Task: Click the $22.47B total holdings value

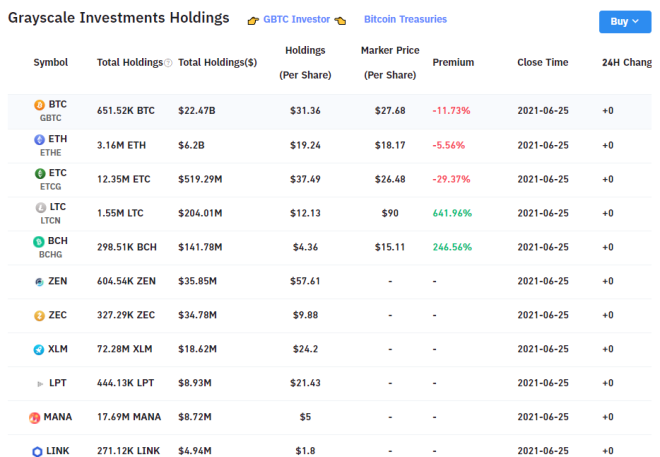Action: pos(197,111)
